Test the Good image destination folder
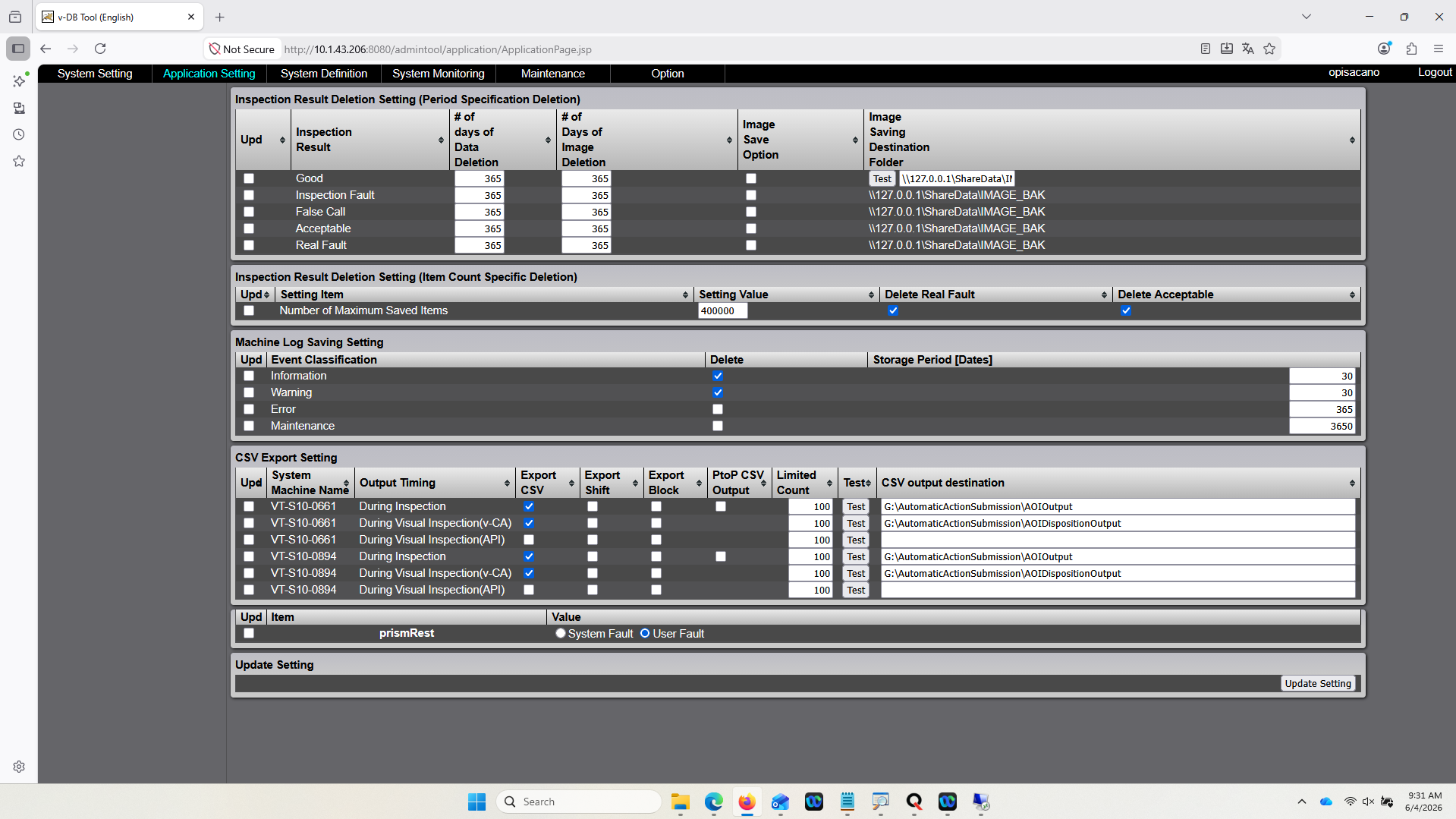This screenshot has width=1456, height=819. click(x=882, y=178)
